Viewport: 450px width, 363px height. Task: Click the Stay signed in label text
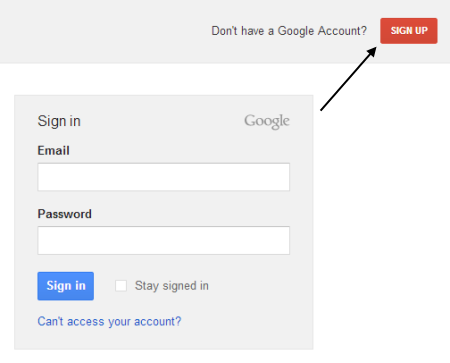tap(172, 286)
